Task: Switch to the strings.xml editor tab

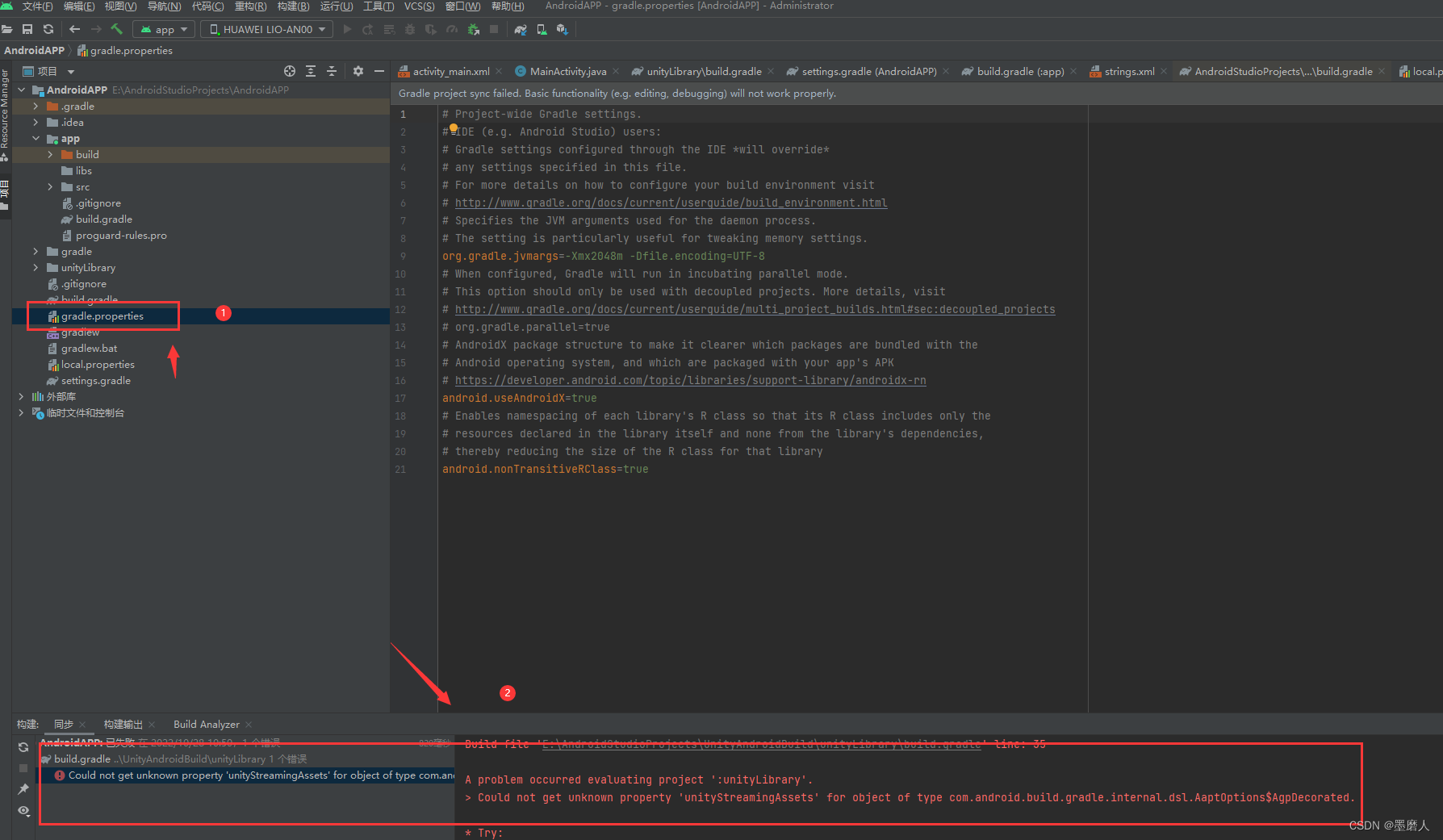Action: coord(1129,71)
